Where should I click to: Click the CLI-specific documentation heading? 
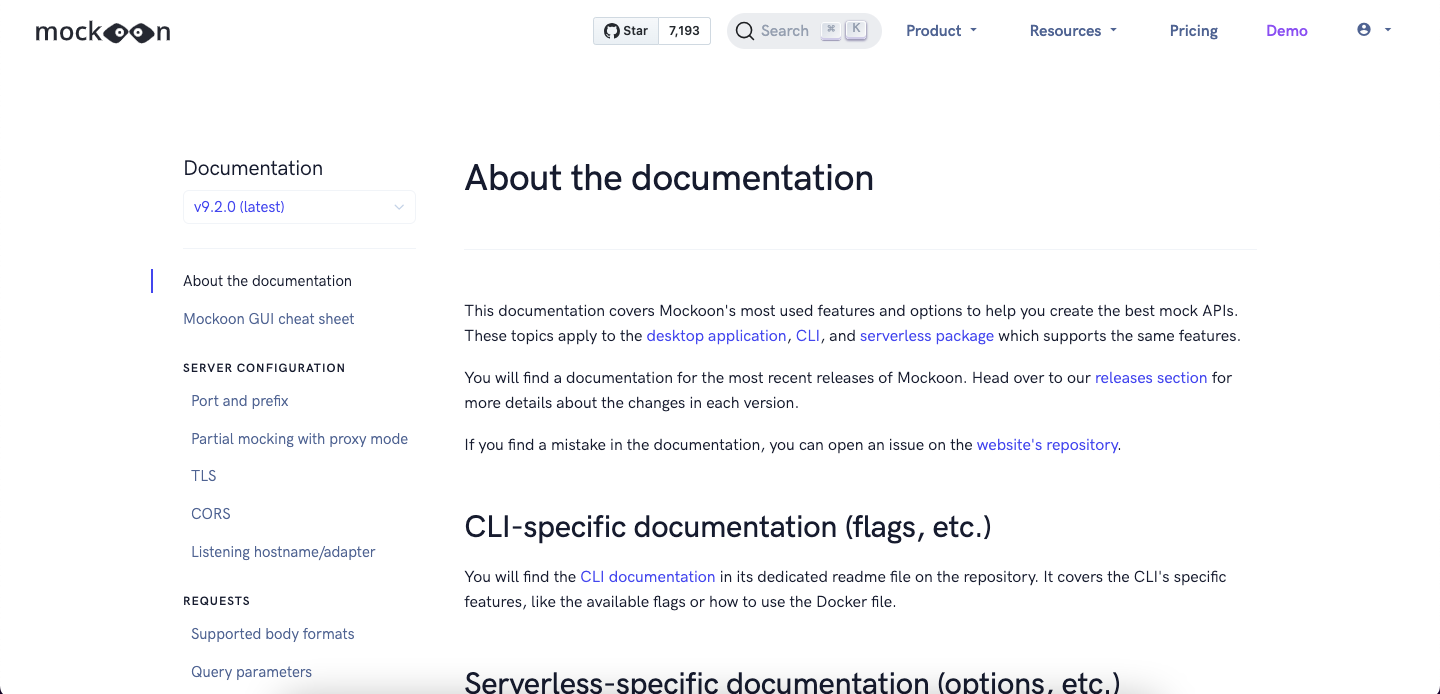[x=728, y=527]
